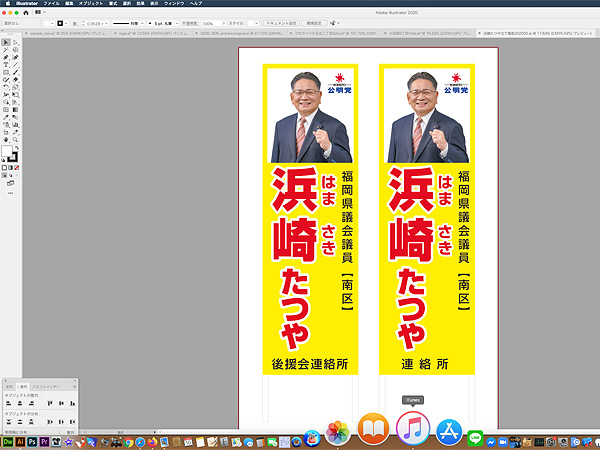Screen dimensions: 600x450
Task: Select the Hand tool
Action: tap(6, 140)
